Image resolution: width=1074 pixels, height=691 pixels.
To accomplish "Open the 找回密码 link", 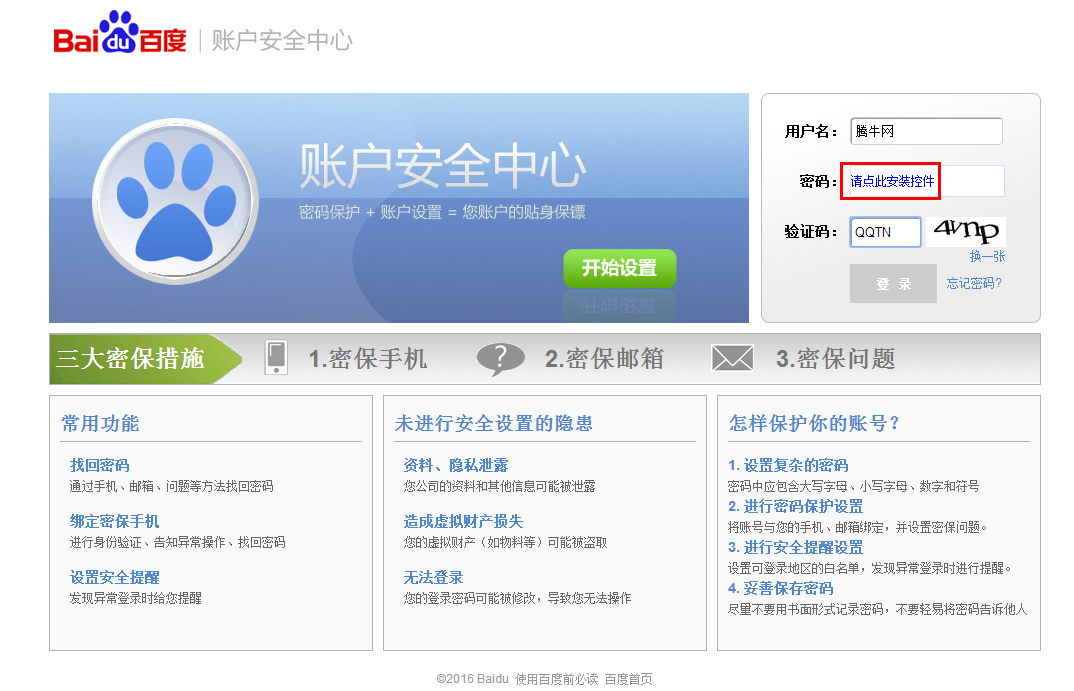I will coord(99,466).
